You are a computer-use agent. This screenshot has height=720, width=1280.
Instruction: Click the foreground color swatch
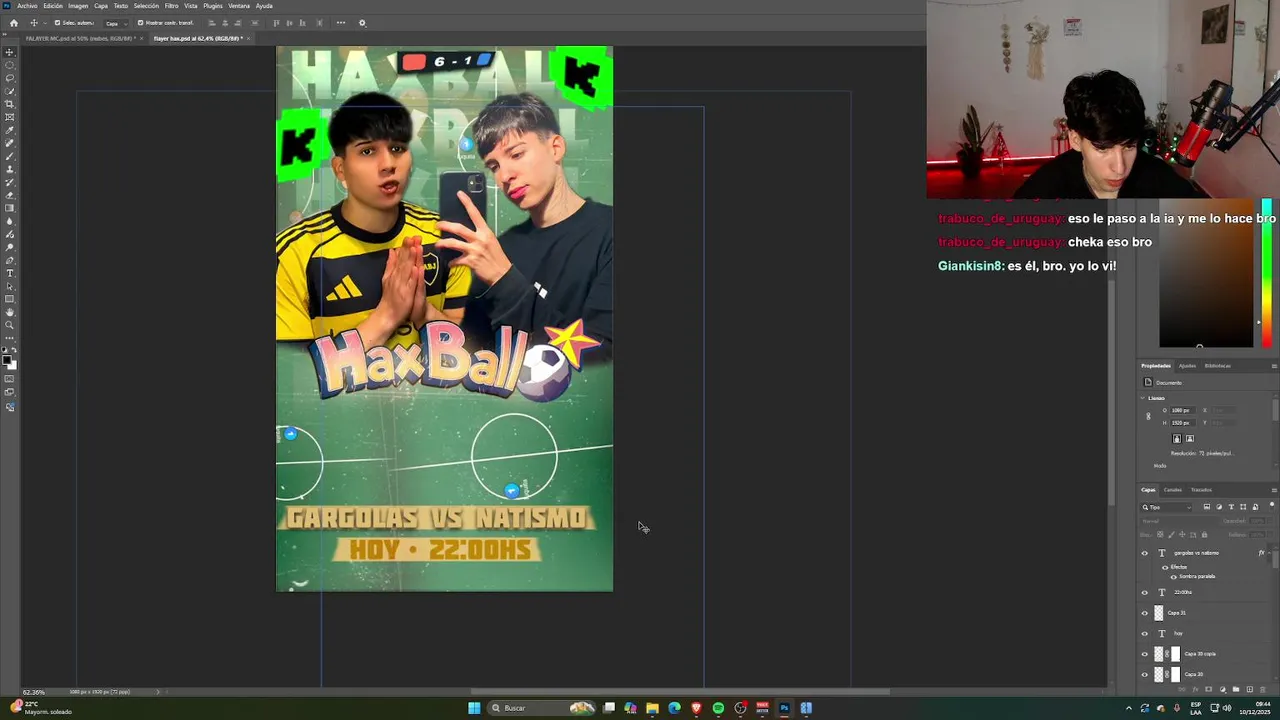(x=7, y=359)
